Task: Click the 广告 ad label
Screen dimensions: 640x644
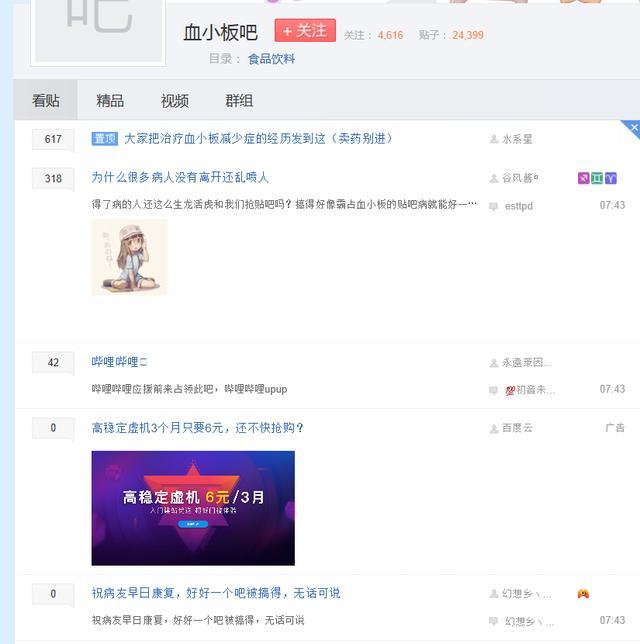Action: click(x=615, y=428)
